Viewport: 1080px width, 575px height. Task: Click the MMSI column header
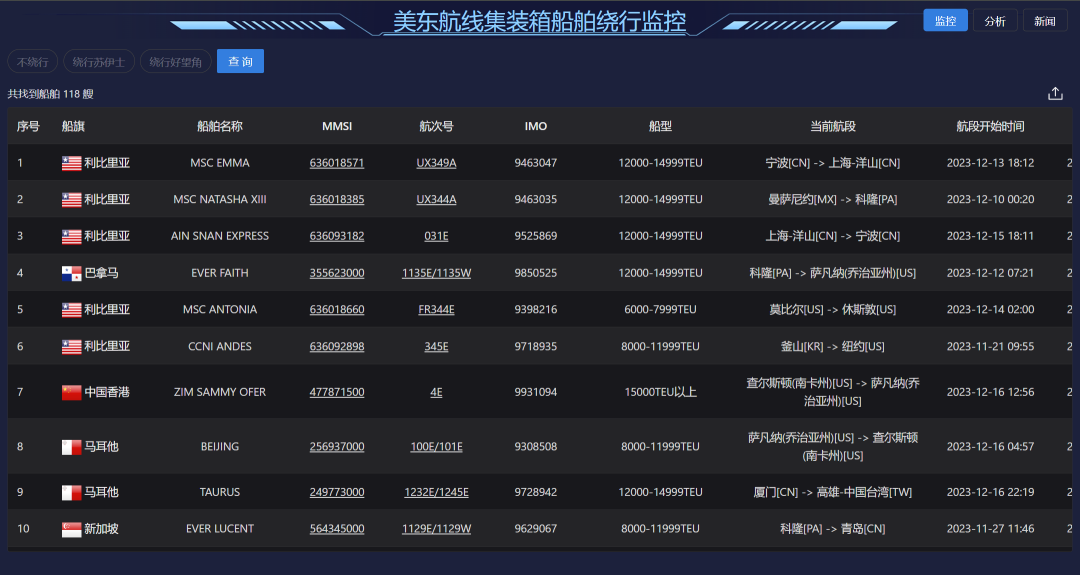[337, 126]
